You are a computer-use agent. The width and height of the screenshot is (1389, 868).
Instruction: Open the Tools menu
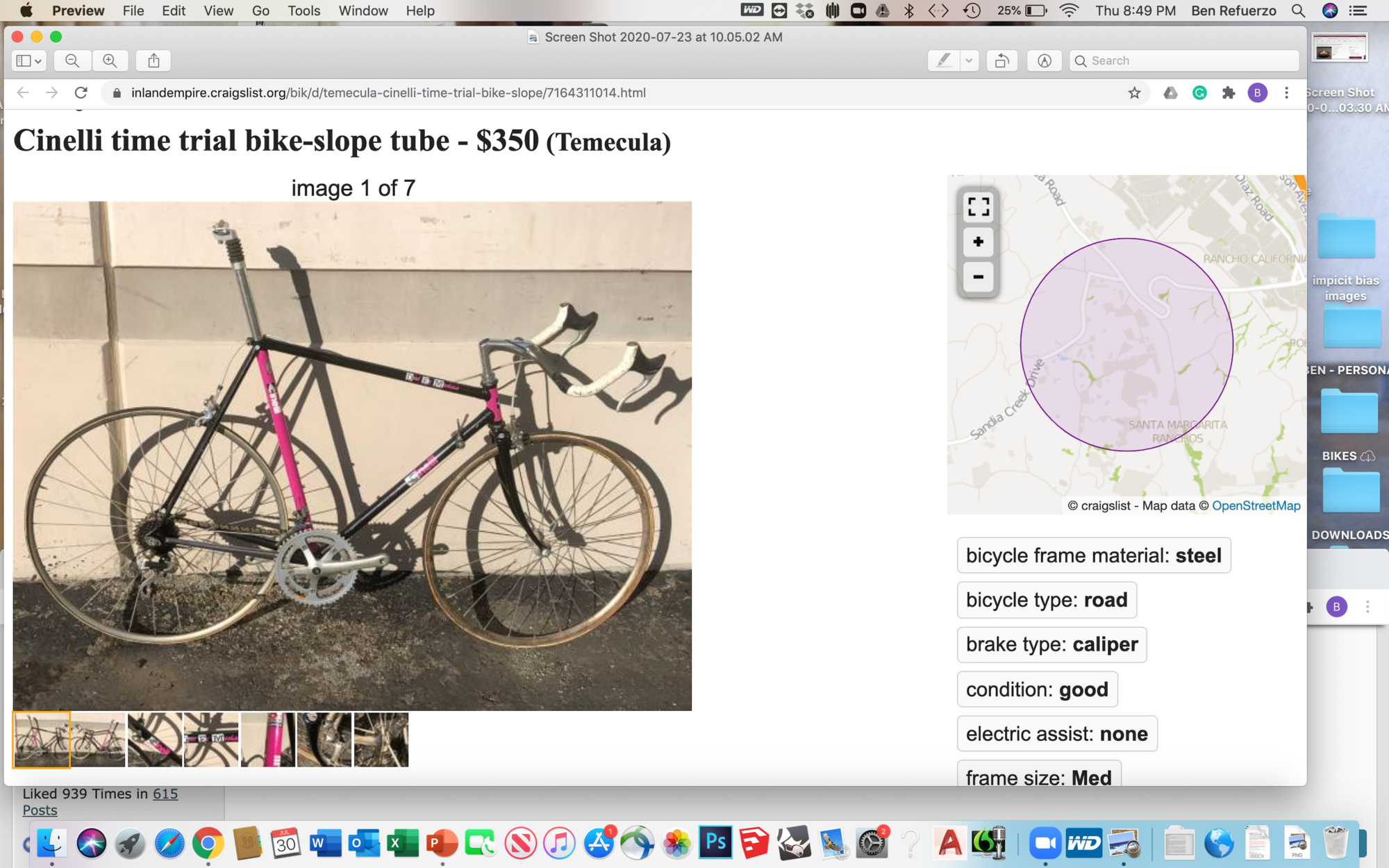303,10
